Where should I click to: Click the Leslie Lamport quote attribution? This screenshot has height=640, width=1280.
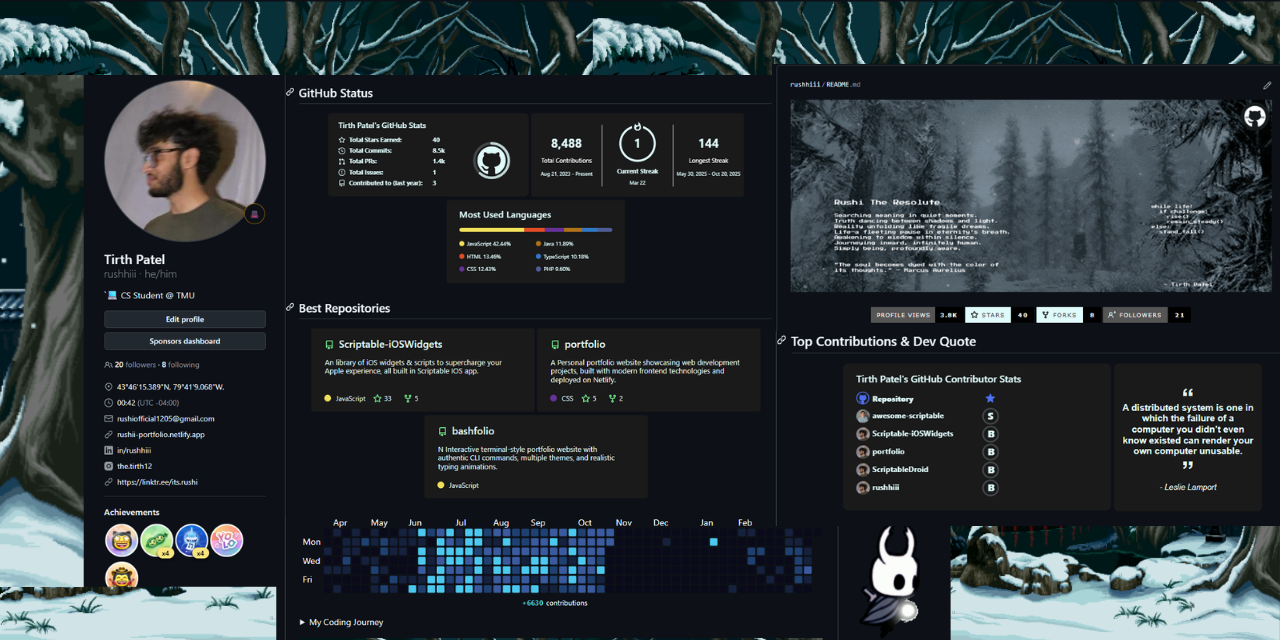coord(1188,487)
